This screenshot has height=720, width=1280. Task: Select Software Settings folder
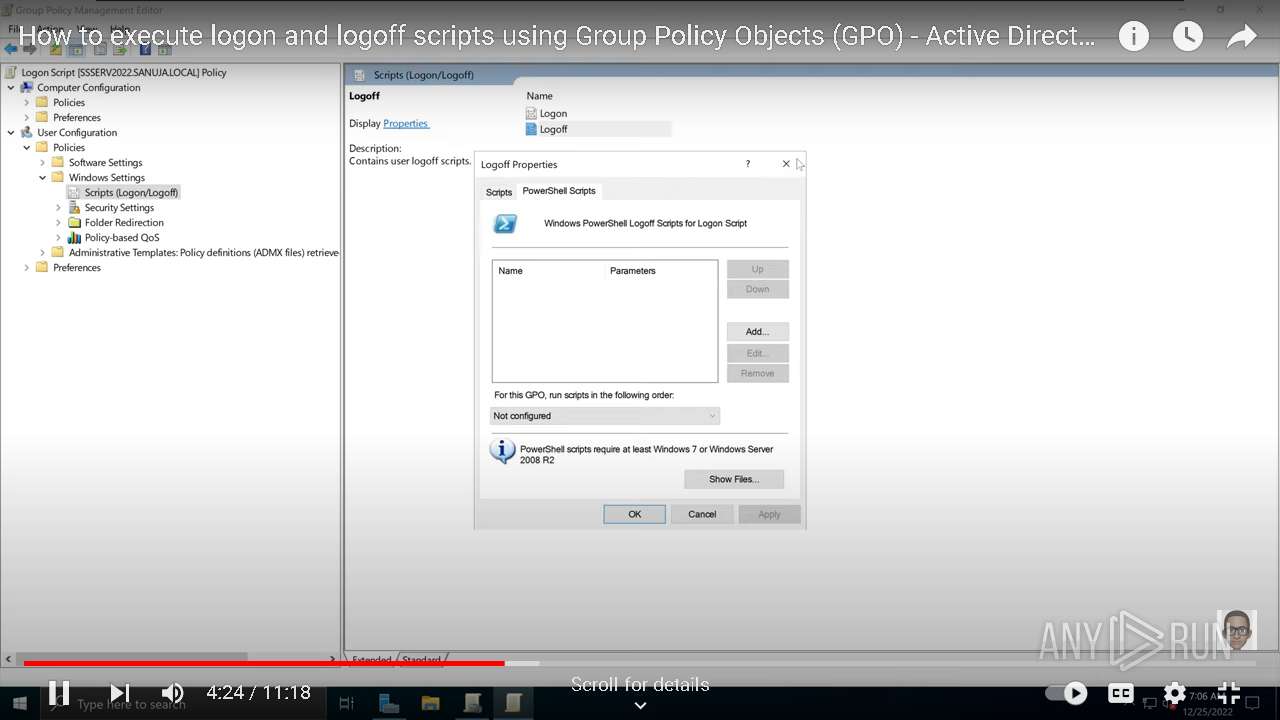pyautogui.click(x=58, y=162)
